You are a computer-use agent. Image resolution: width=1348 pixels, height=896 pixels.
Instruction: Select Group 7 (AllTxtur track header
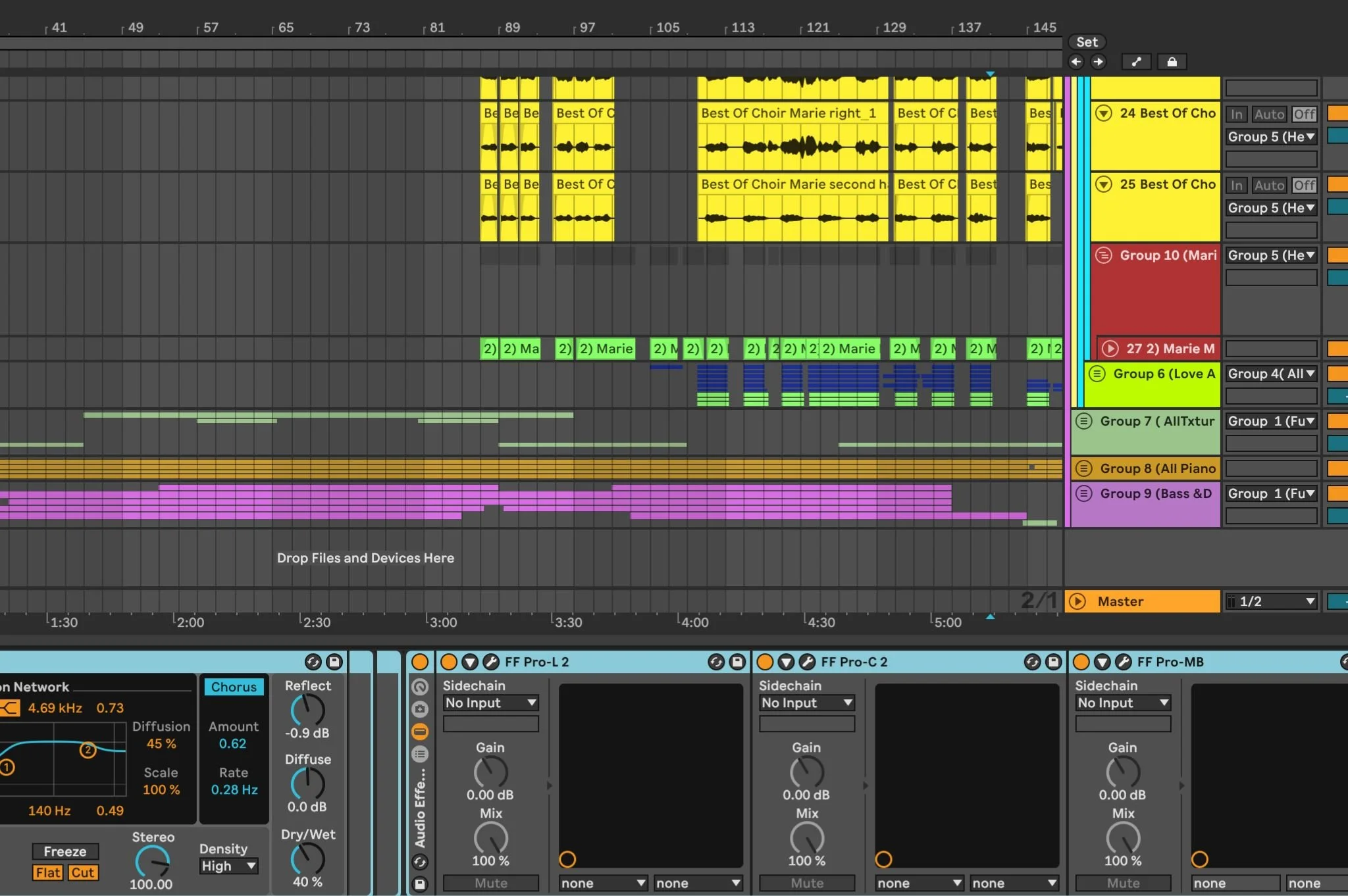(x=1156, y=421)
